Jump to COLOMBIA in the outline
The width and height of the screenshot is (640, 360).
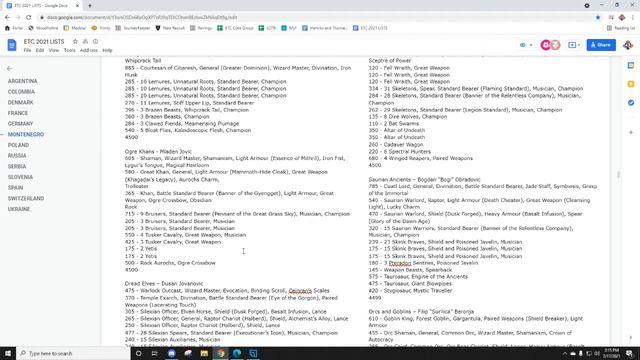(21, 92)
